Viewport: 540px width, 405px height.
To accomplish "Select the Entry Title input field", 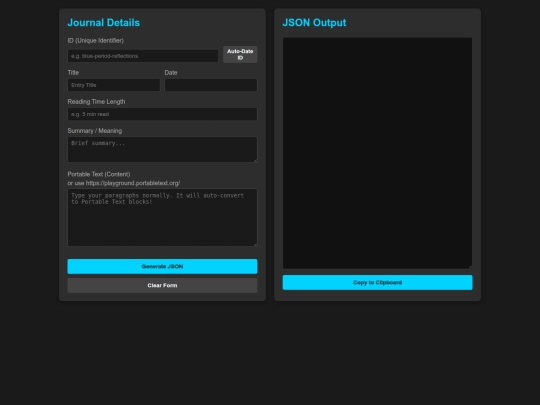I will point(114,85).
